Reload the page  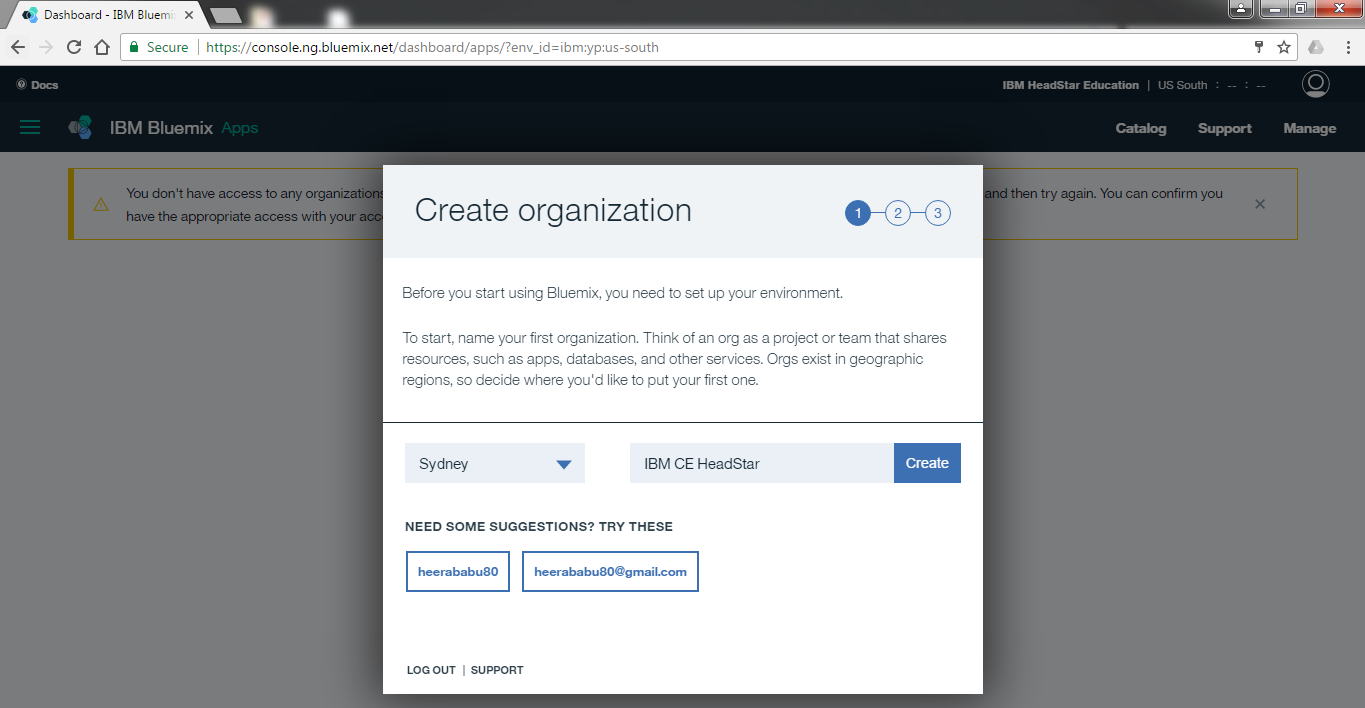[74, 47]
